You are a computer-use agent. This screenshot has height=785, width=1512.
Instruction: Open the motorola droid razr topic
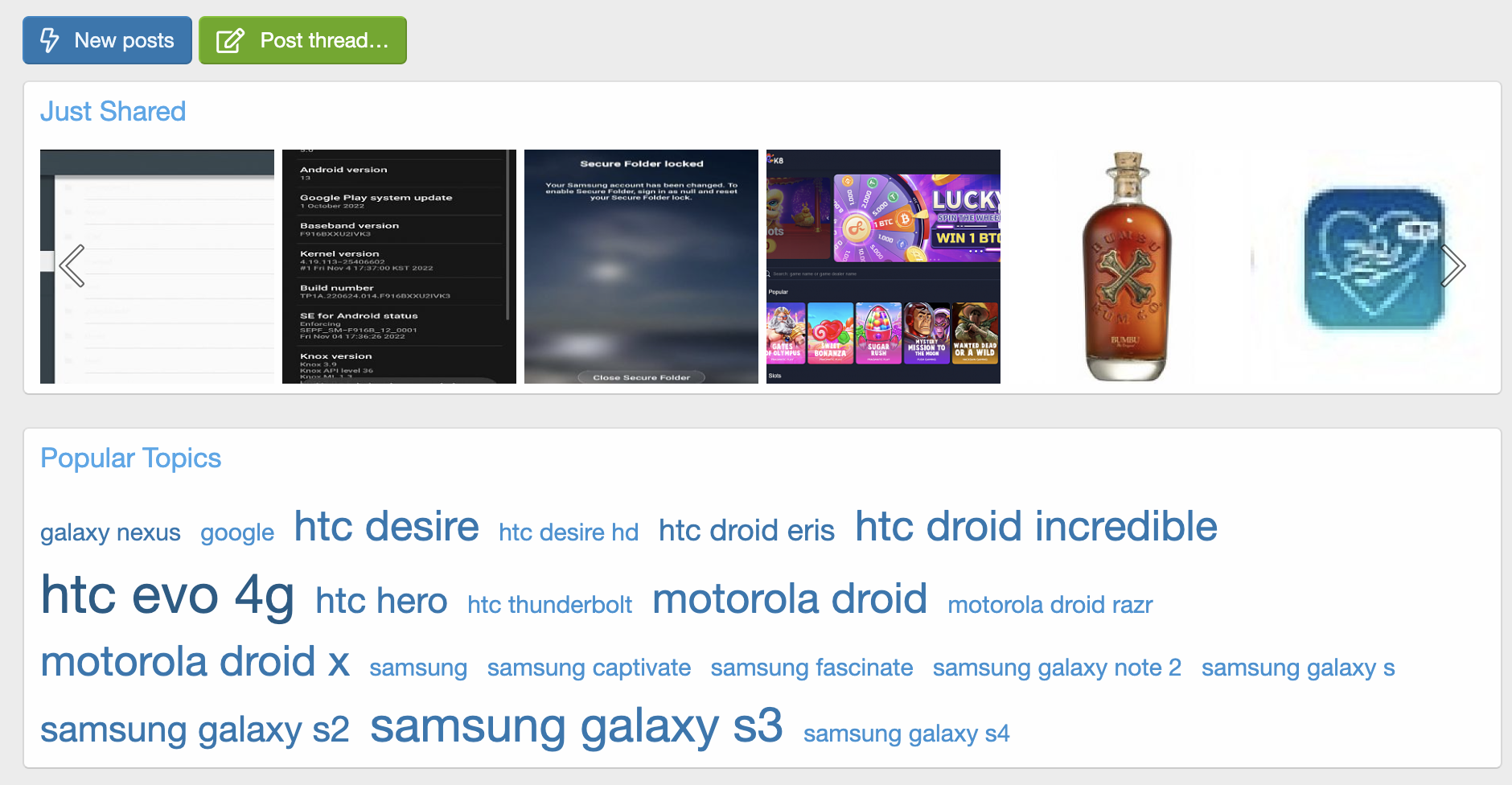[1050, 605]
